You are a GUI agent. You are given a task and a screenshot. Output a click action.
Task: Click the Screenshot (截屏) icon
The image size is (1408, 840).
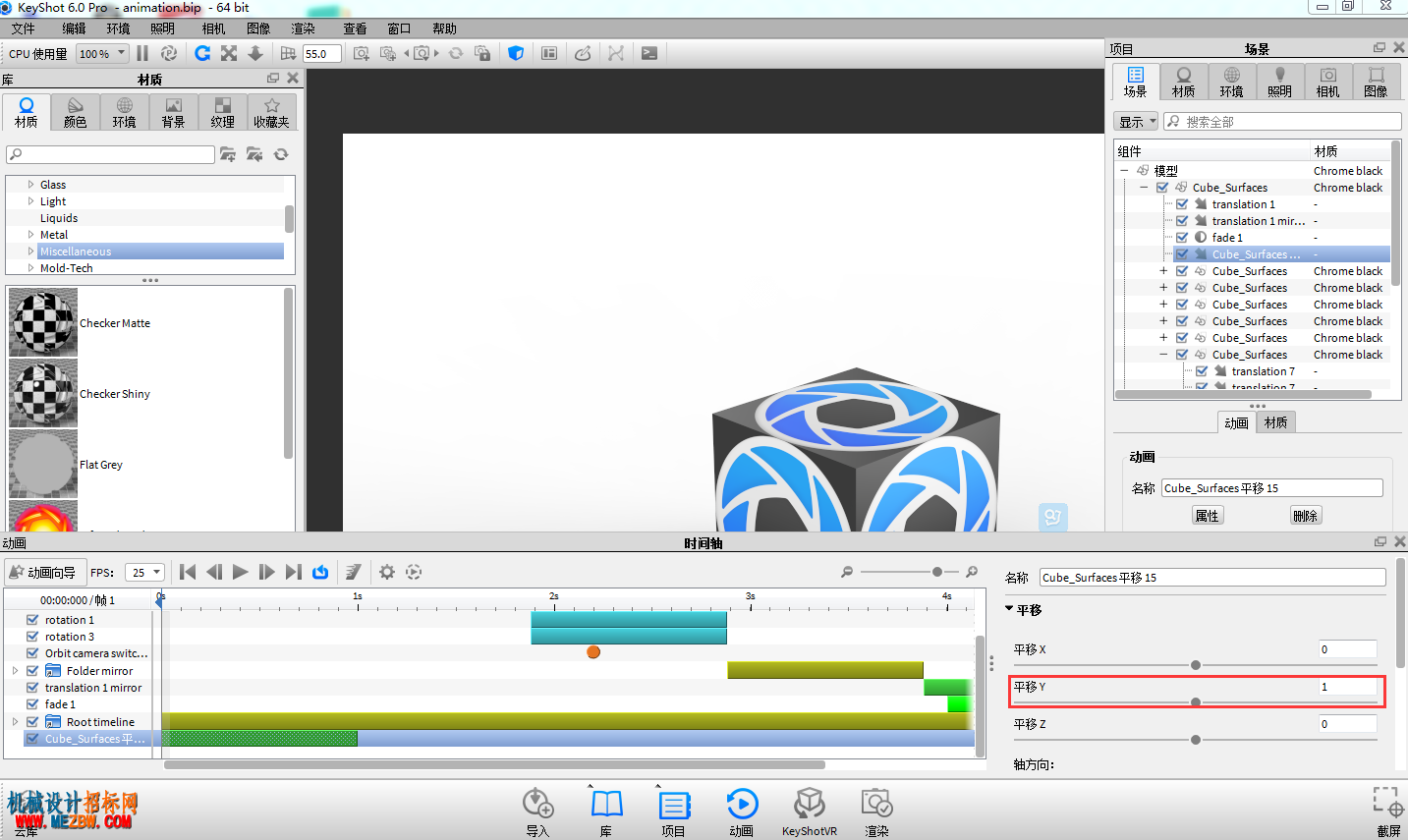pos(1388,802)
